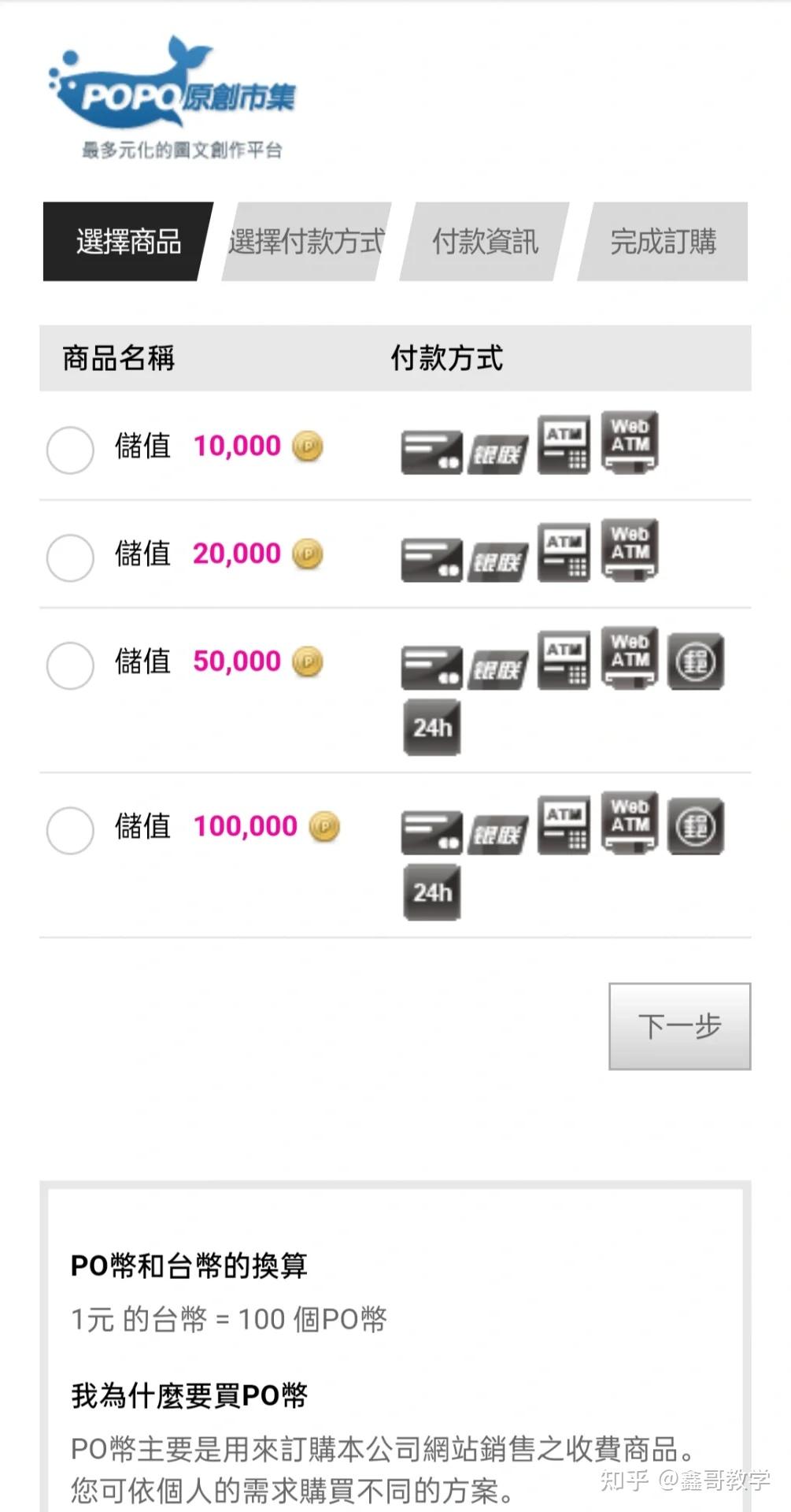Choose the 儲值 50,000 radio option
791x1512 pixels.
pos(70,665)
